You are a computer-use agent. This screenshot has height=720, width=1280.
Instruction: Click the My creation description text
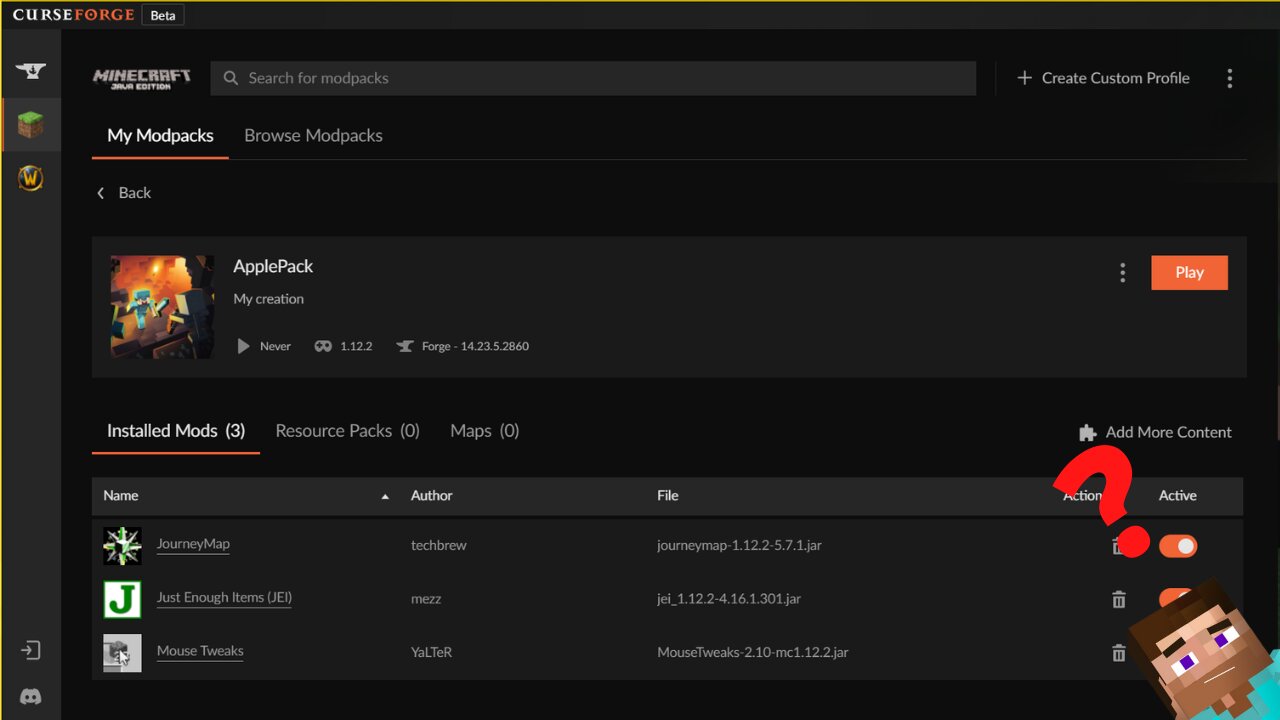(268, 299)
